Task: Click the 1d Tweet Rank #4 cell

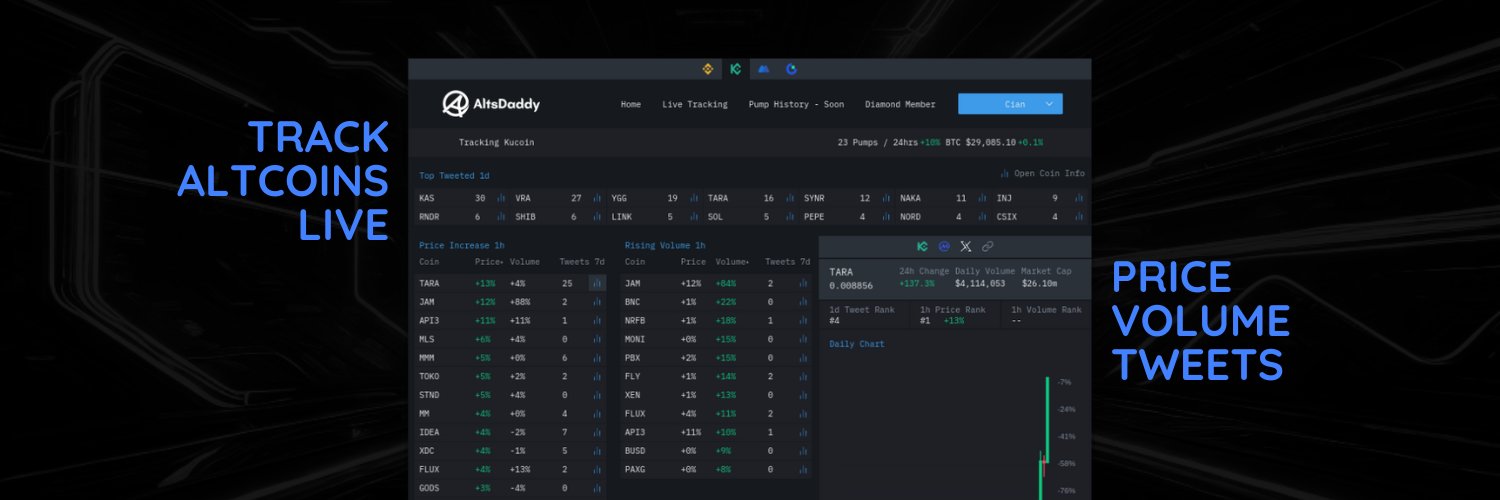Action: coord(863,315)
